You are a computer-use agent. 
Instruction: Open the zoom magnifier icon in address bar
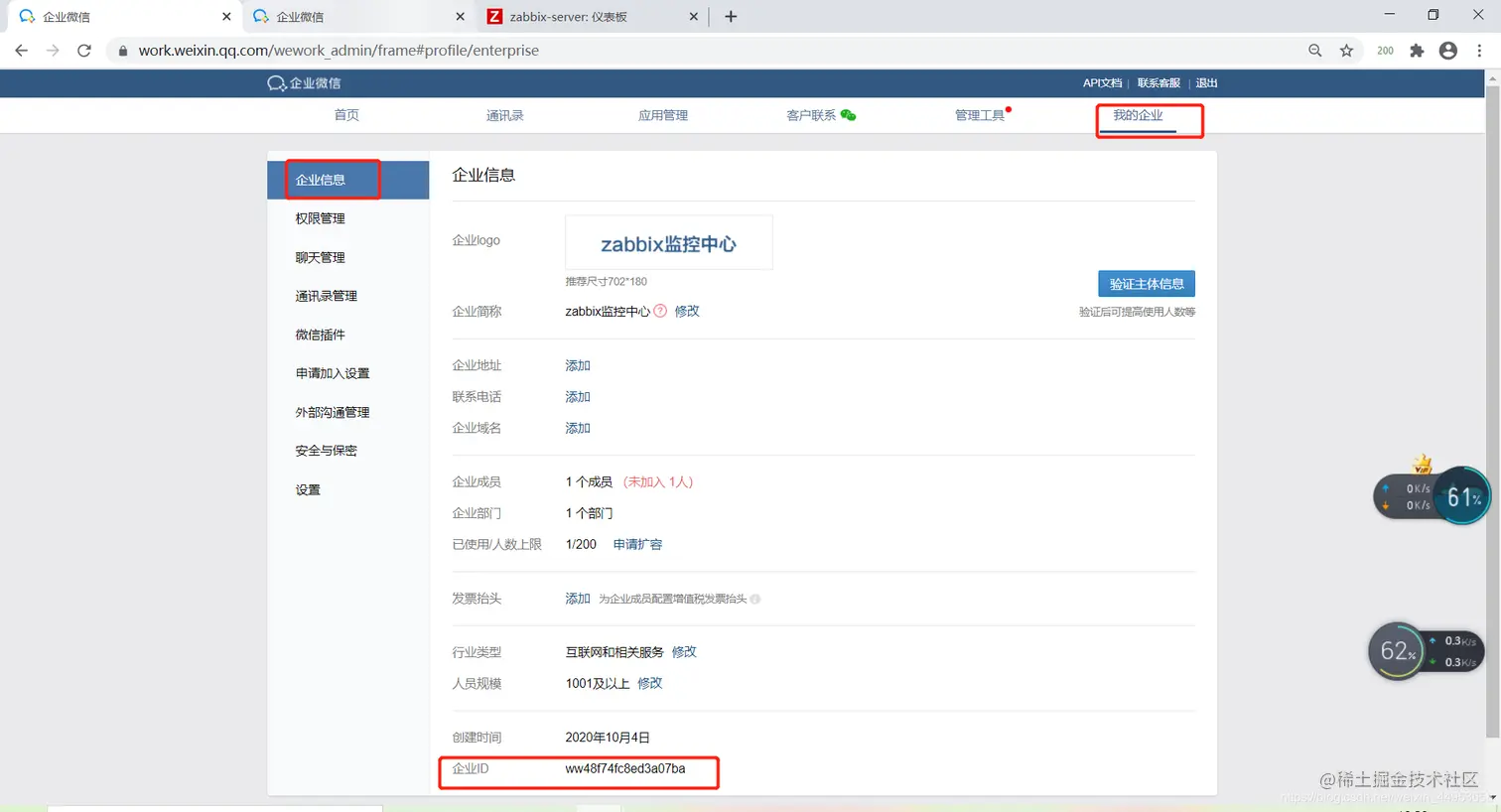click(x=1315, y=51)
